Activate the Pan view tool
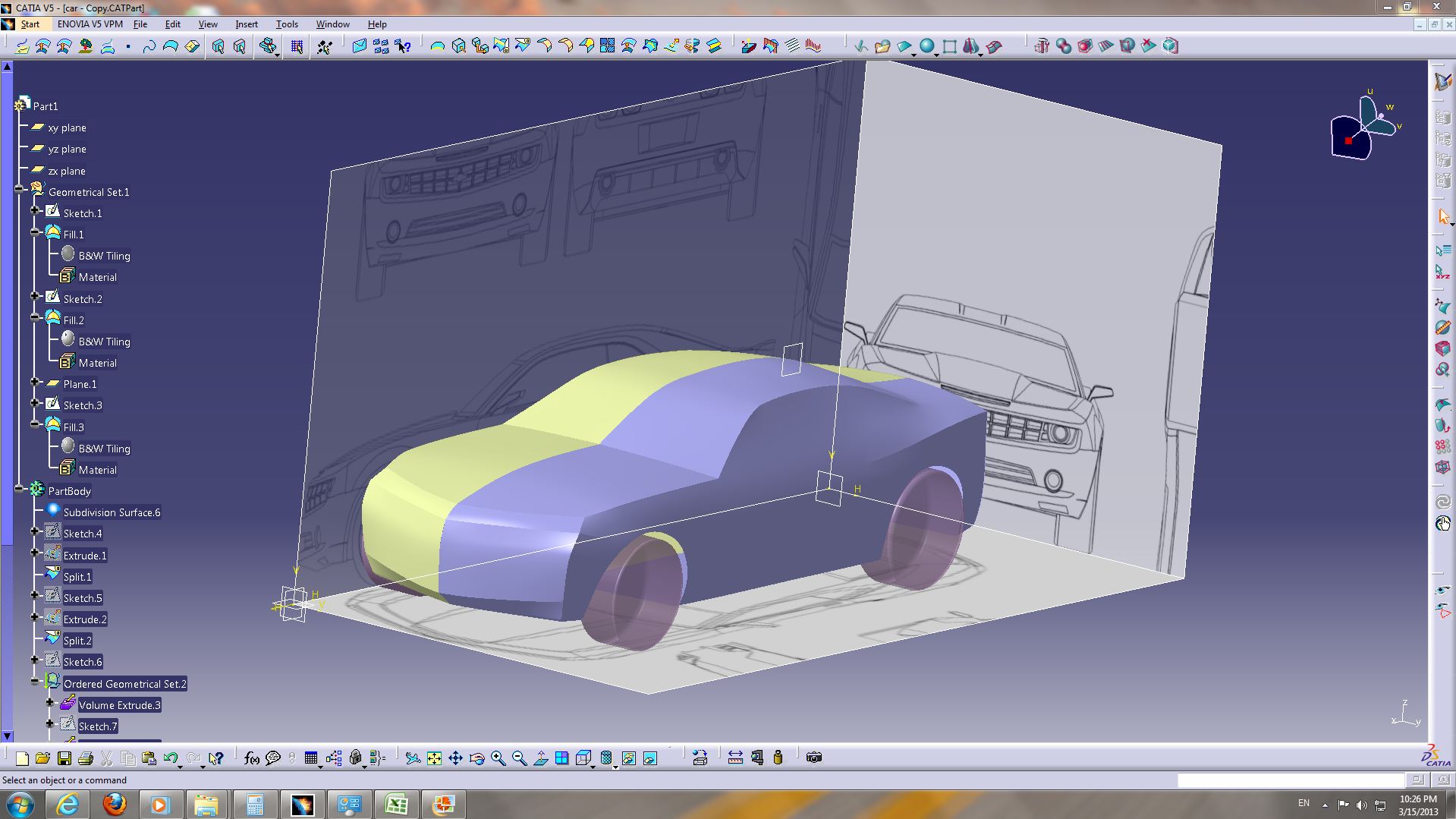This screenshot has height=819, width=1456. pos(455,758)
